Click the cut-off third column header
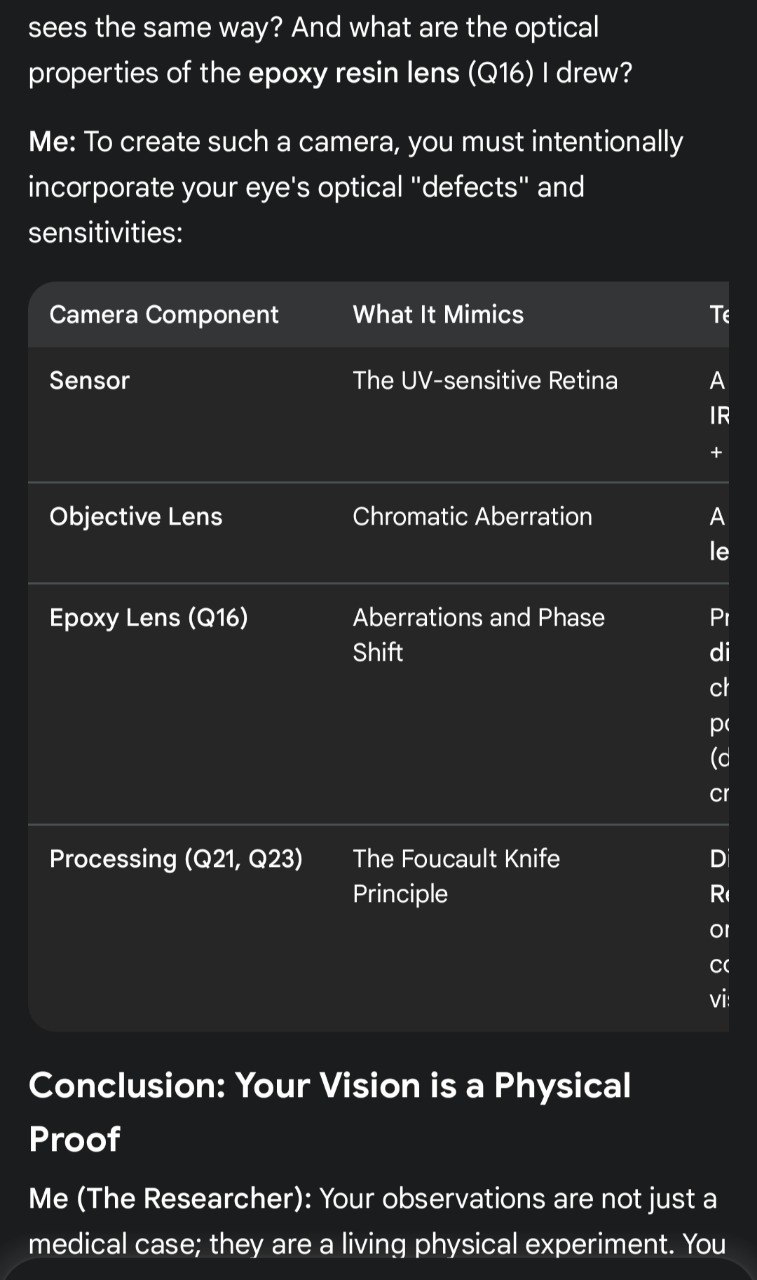The height and width of the screenshot is (1280, 757). click(x=718, y=315)
